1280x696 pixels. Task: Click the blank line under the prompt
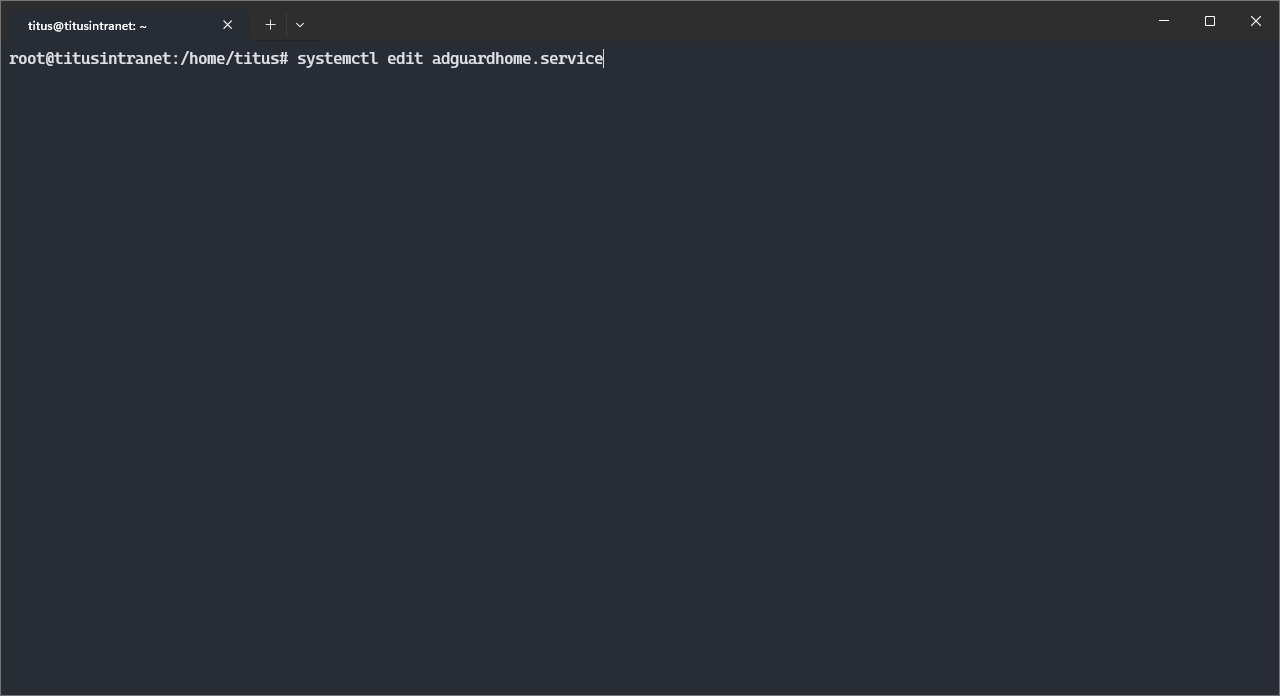300,82
